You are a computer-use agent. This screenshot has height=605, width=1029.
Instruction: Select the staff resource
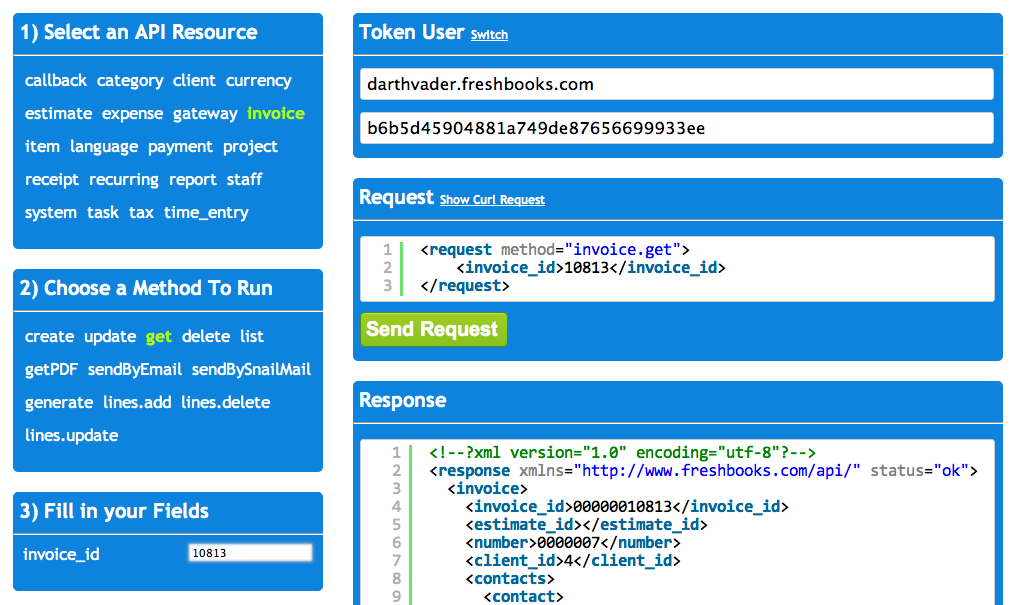point(245,179)
